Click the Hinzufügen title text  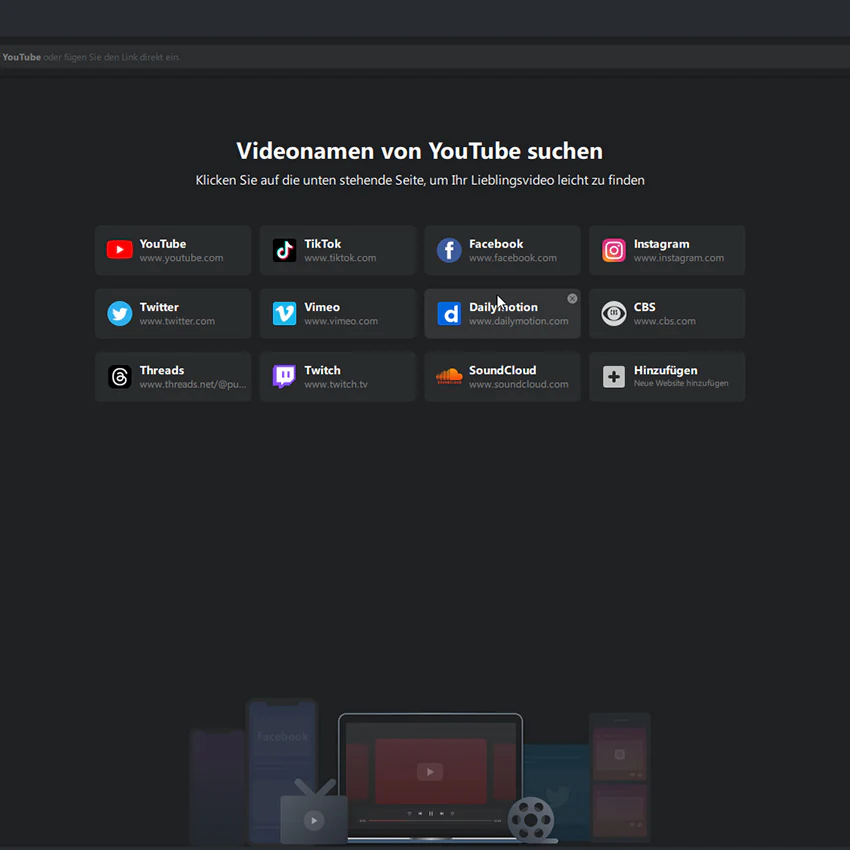tap(665, 370)
